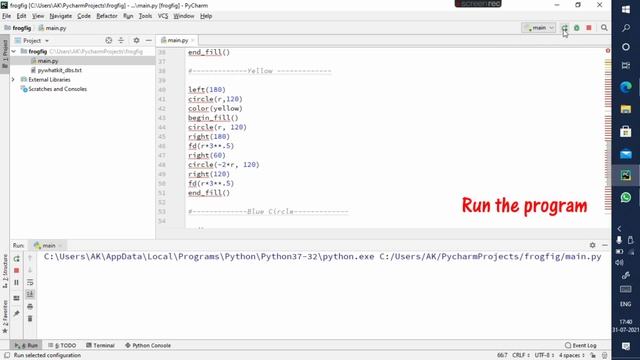Viewport: 640px width, 360px height.
Task: Open the TODO tool window
Action: coord(62,345)
